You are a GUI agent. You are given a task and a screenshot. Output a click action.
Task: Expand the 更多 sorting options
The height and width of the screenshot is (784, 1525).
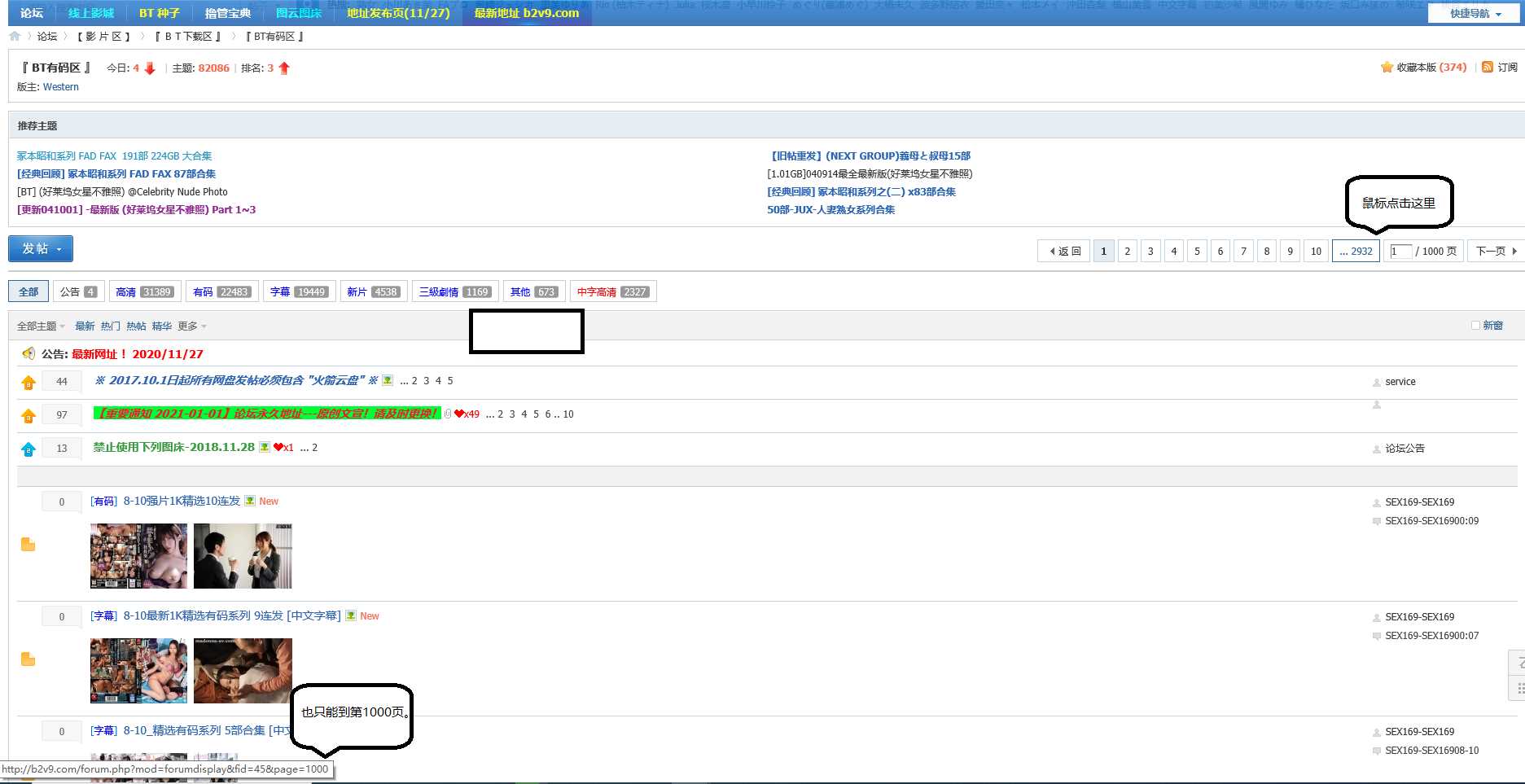(x=192, y=326)
